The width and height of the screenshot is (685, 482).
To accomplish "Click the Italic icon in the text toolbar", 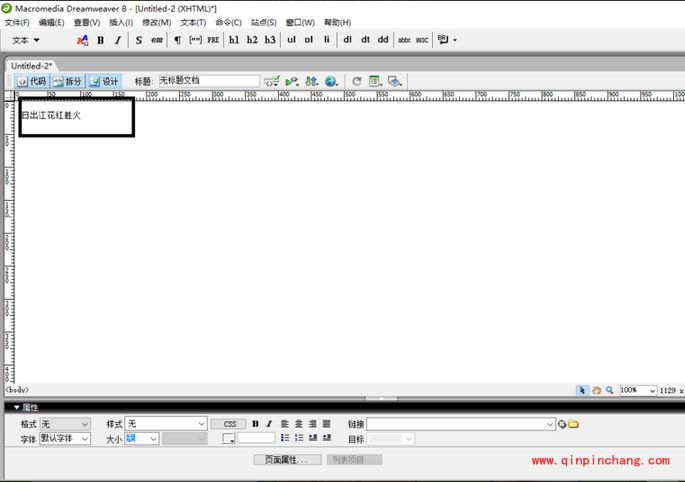I will click(x=117, y=40).
